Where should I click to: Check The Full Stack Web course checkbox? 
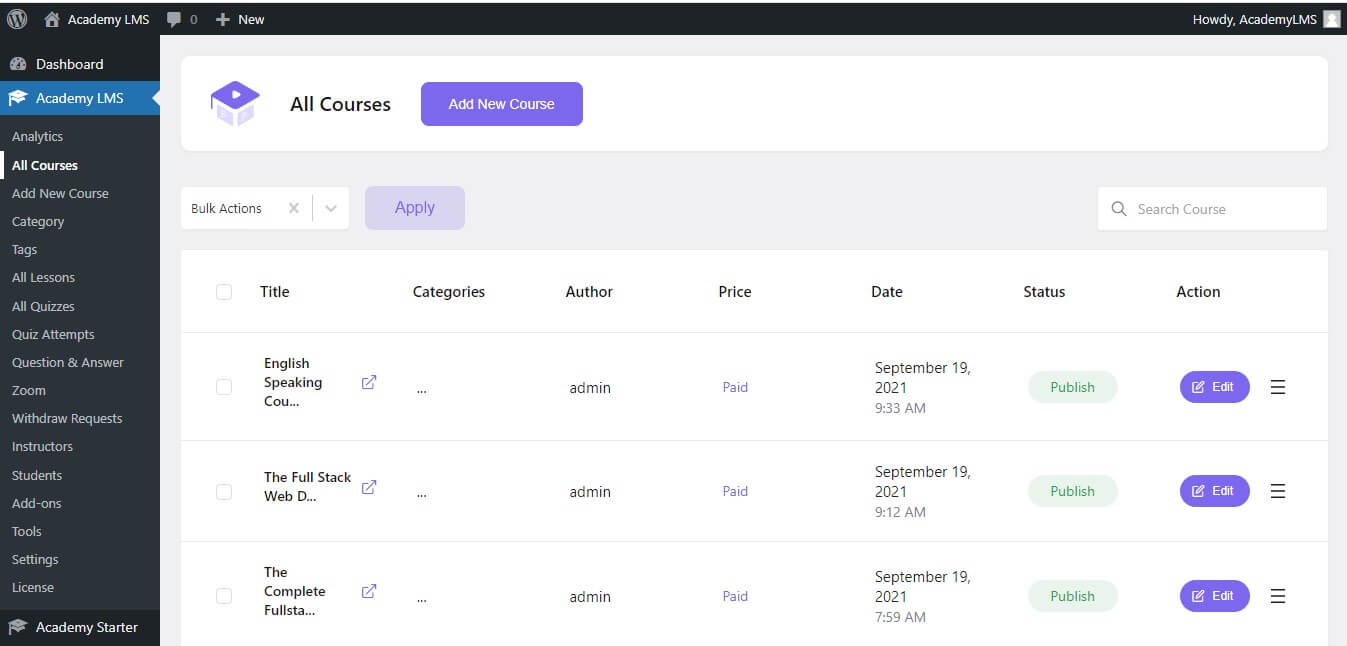[x=224, y=492]
